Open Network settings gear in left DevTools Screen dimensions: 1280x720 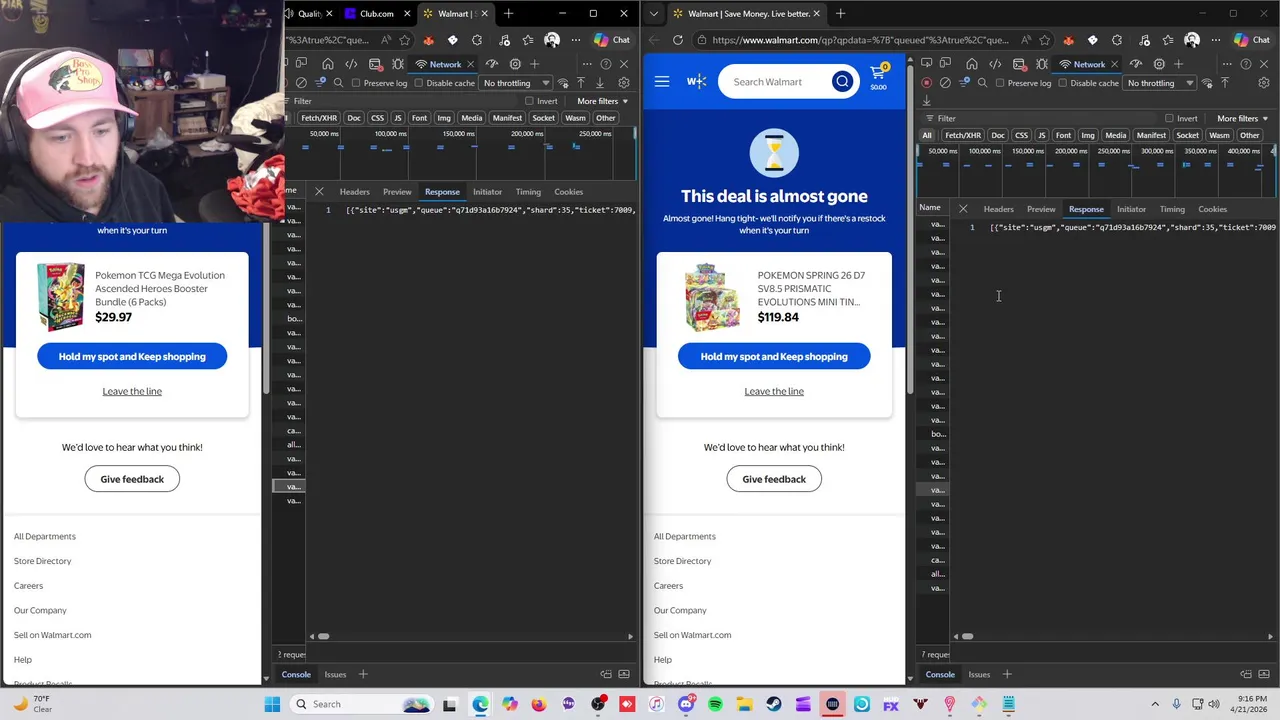click(624, 83)
